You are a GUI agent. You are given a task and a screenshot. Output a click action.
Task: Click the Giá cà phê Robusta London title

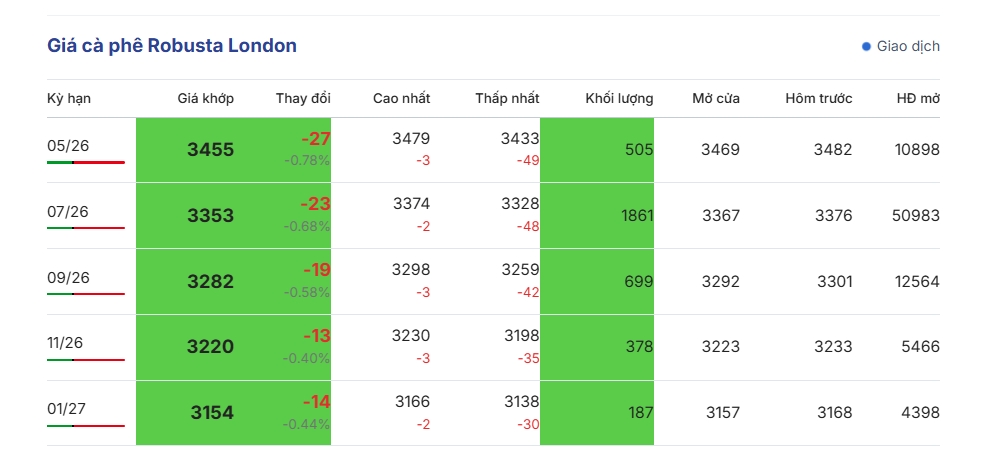172,46
